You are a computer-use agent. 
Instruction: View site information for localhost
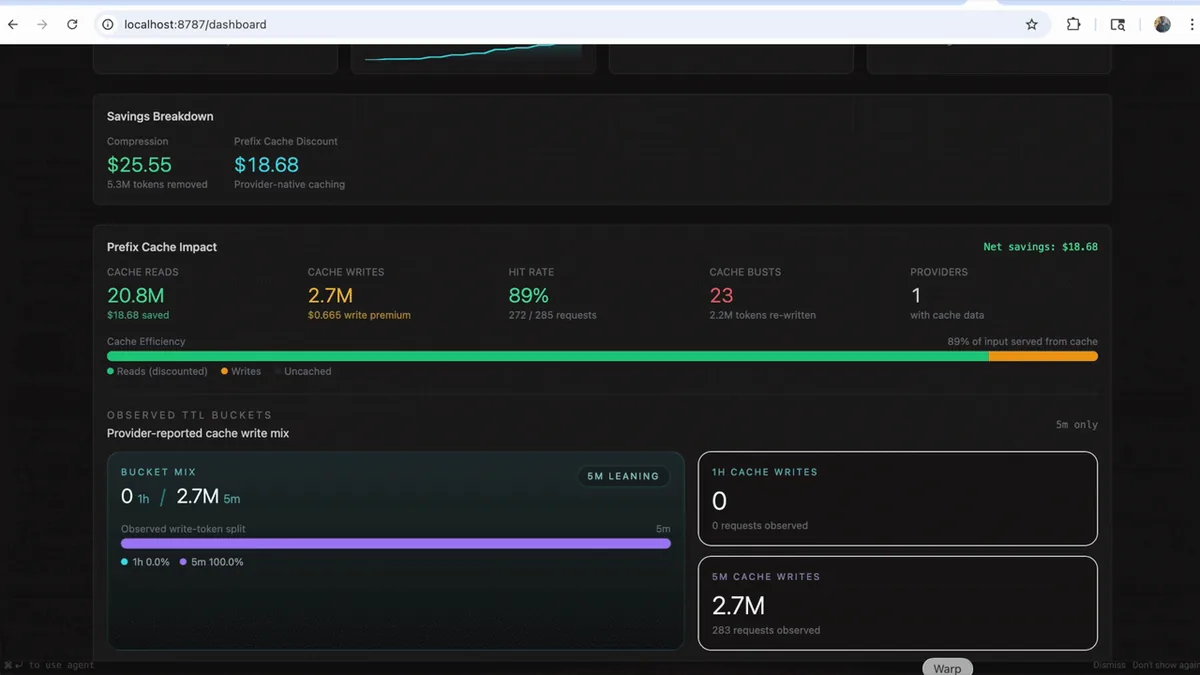(x=108, y=24)
